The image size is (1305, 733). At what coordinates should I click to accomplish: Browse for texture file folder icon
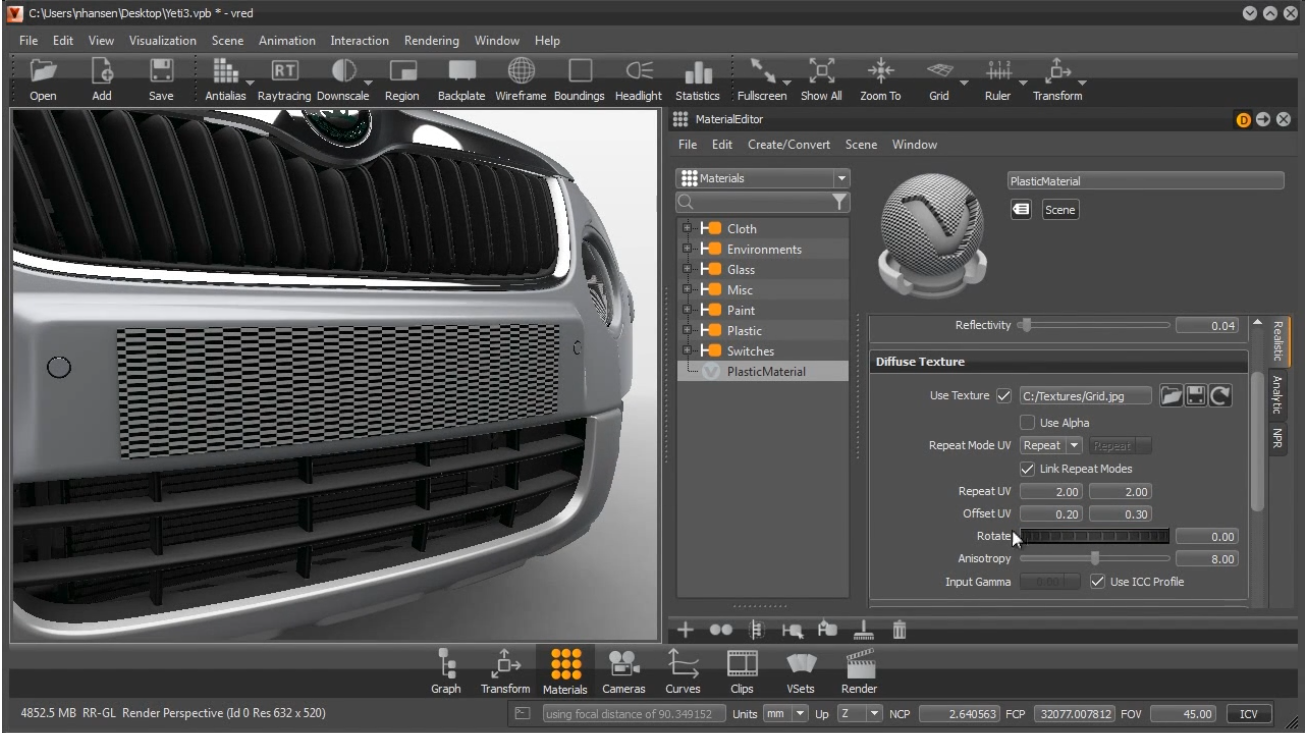tap(1171, 396)
